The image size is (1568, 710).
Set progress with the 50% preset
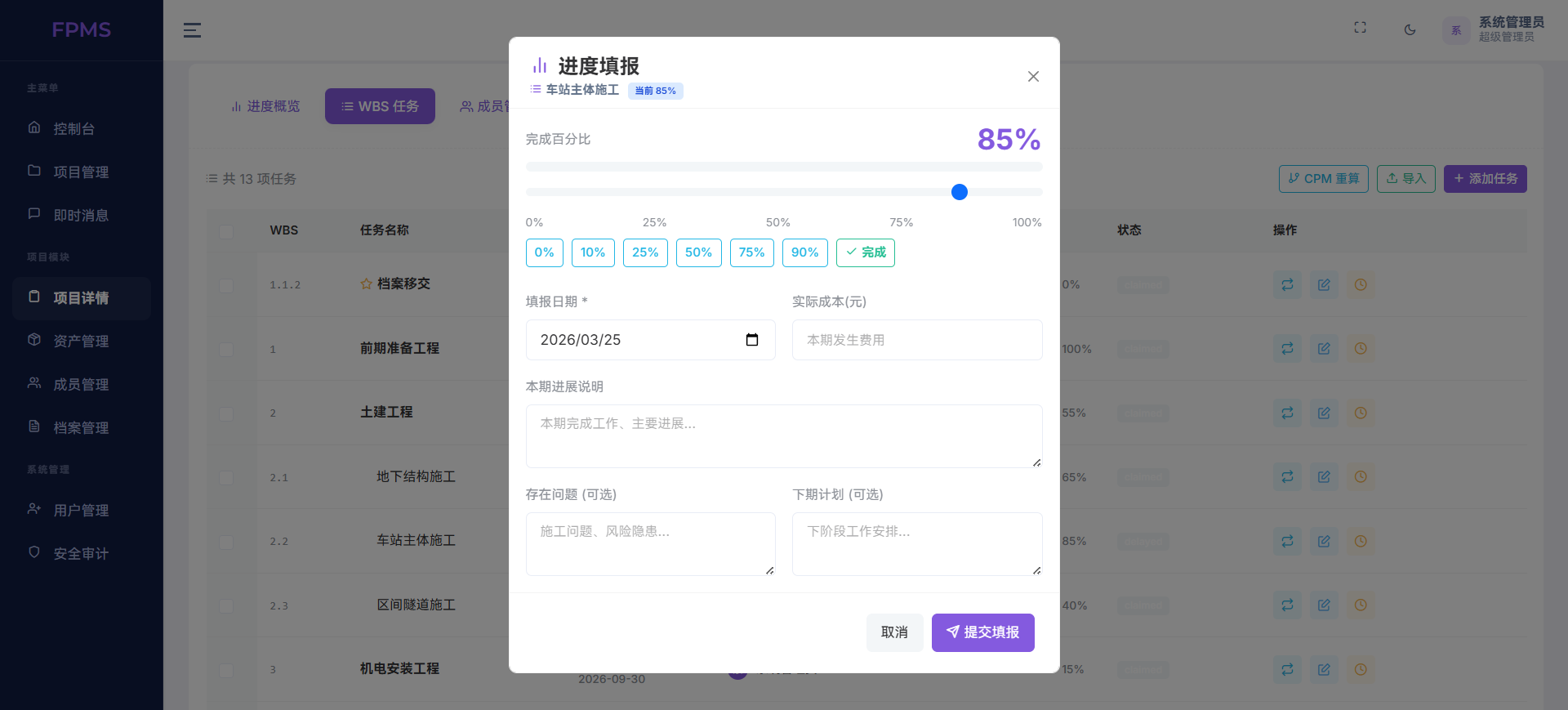point(698,252)
